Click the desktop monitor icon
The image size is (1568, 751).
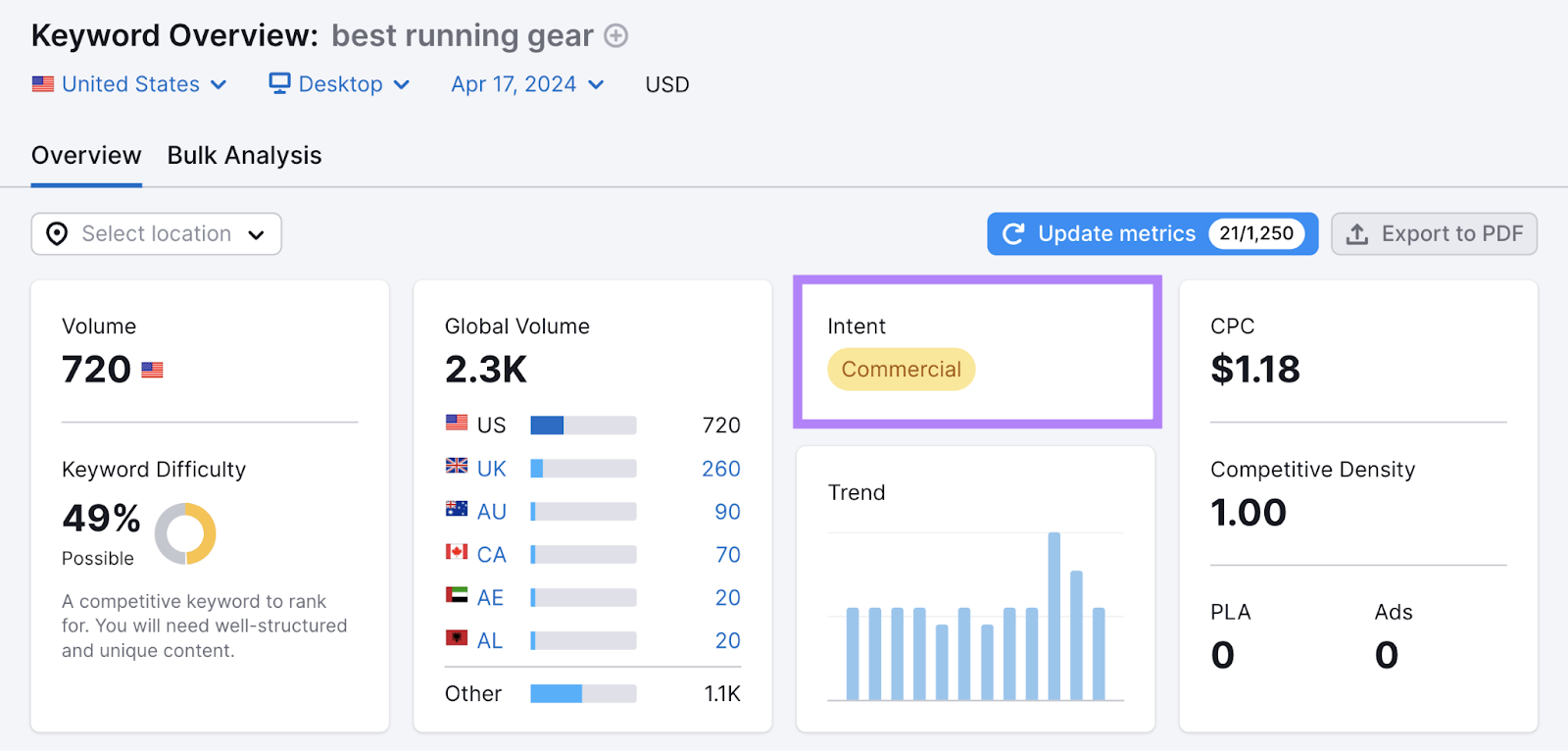(x=280, y=83)
